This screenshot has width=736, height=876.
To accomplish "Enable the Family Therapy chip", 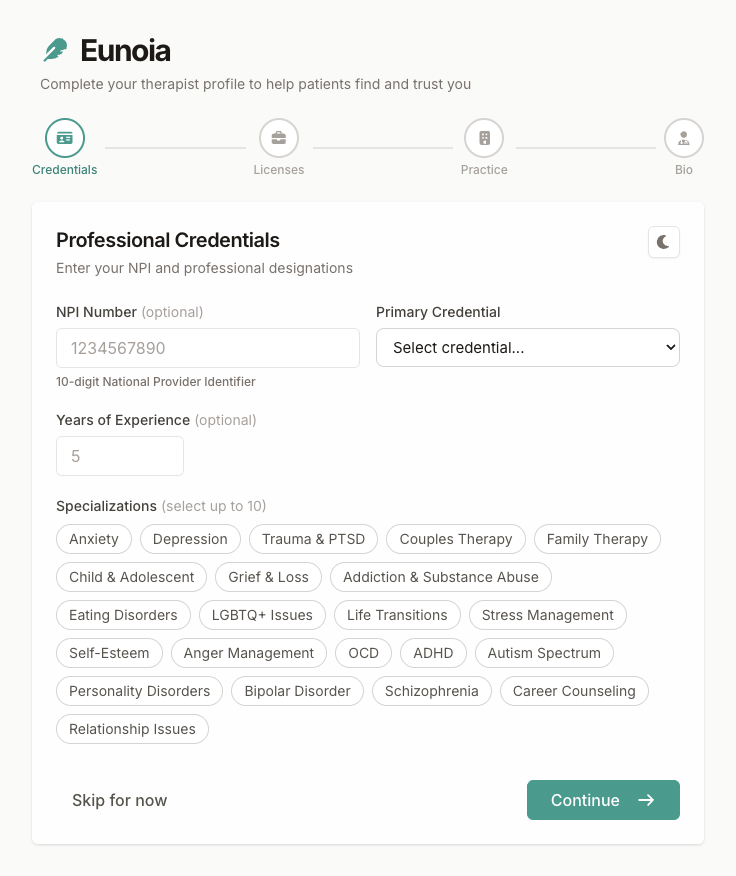I will [x=597, y=539].
